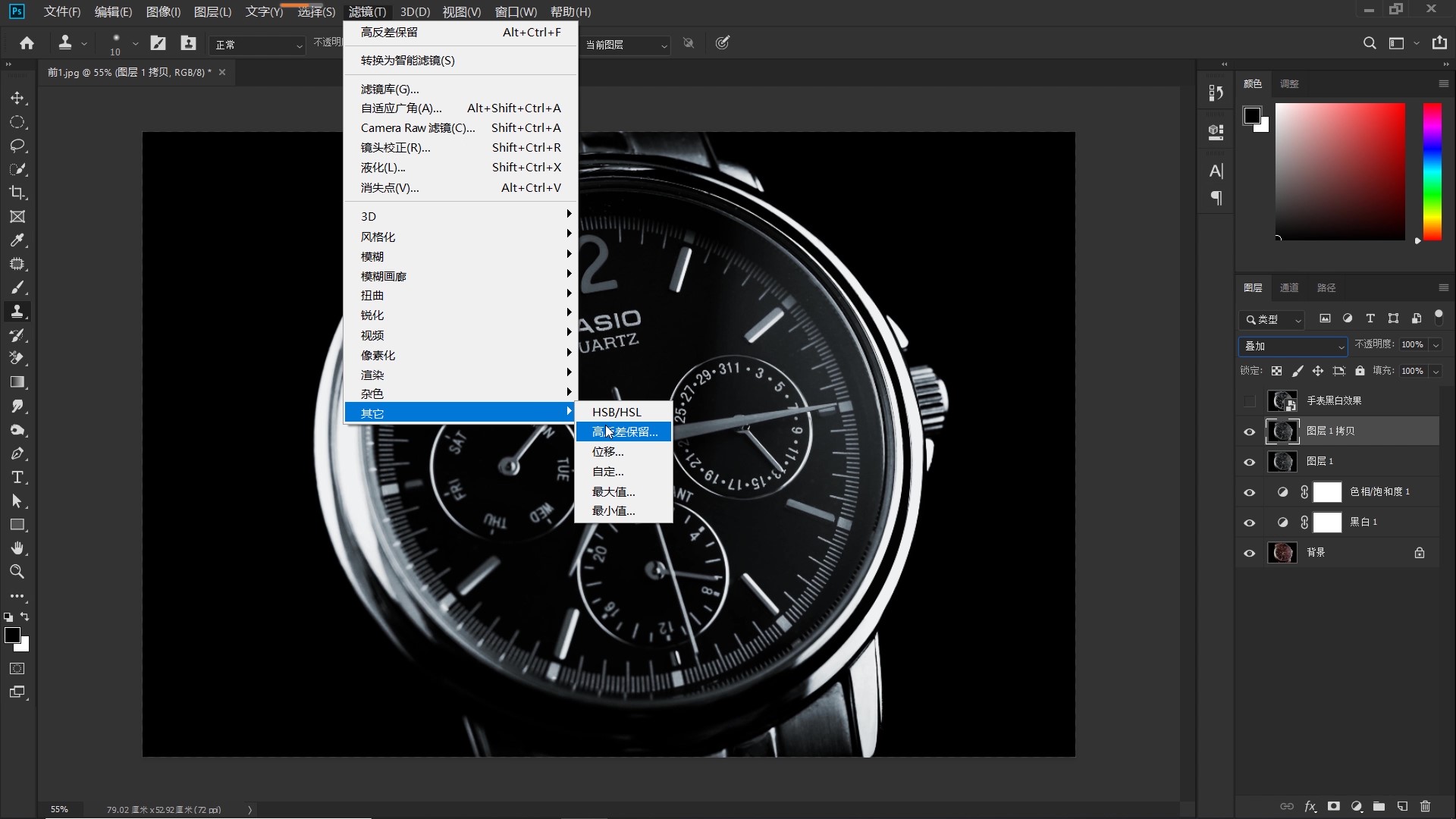Select the Lasso tool

coord(17,146)
